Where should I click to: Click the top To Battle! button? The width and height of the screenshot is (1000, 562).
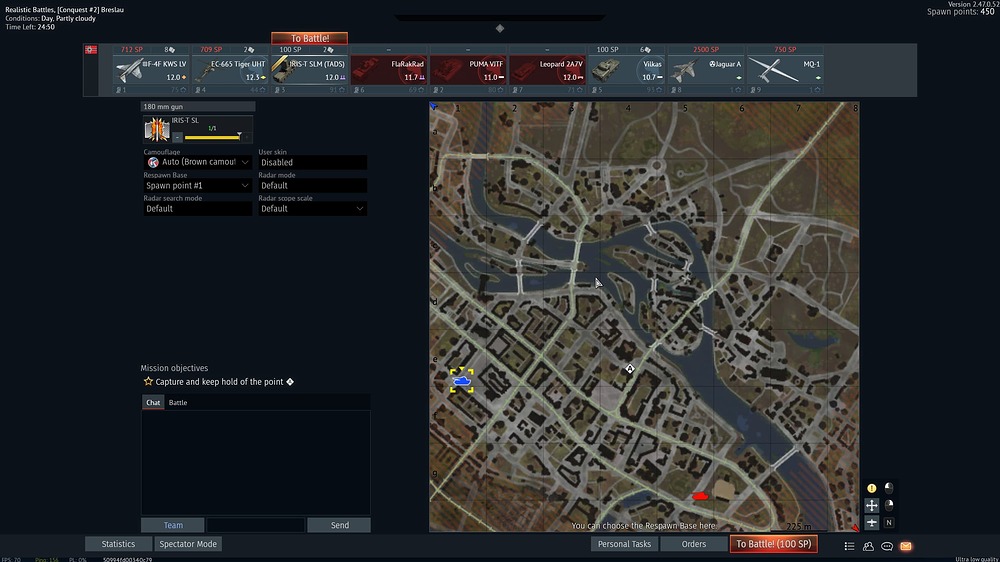point(309,38)
